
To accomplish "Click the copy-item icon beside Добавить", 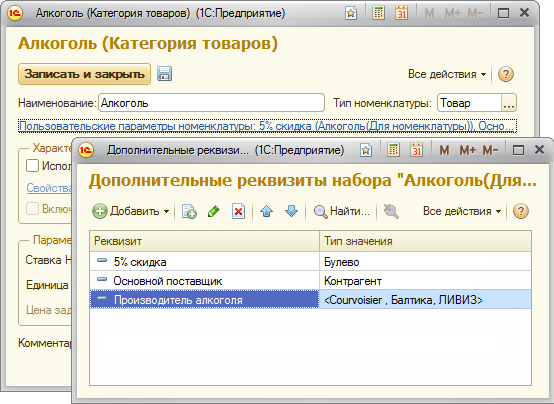I will tap(189, 211).
